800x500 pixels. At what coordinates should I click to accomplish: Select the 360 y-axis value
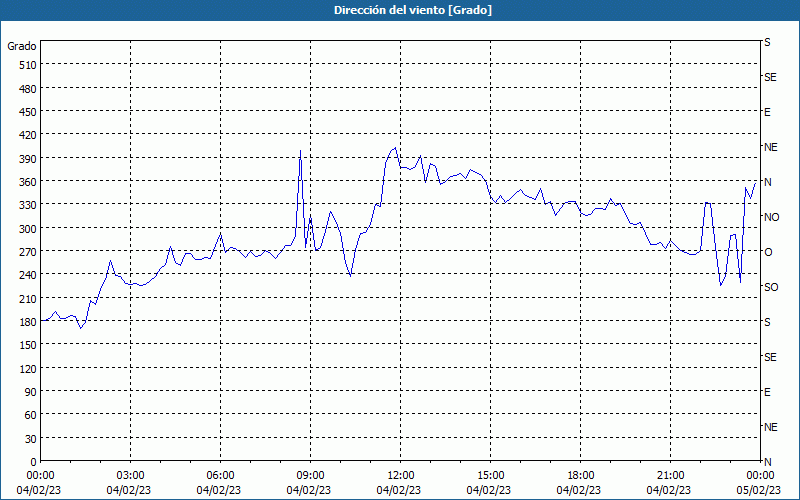(28, 182)
